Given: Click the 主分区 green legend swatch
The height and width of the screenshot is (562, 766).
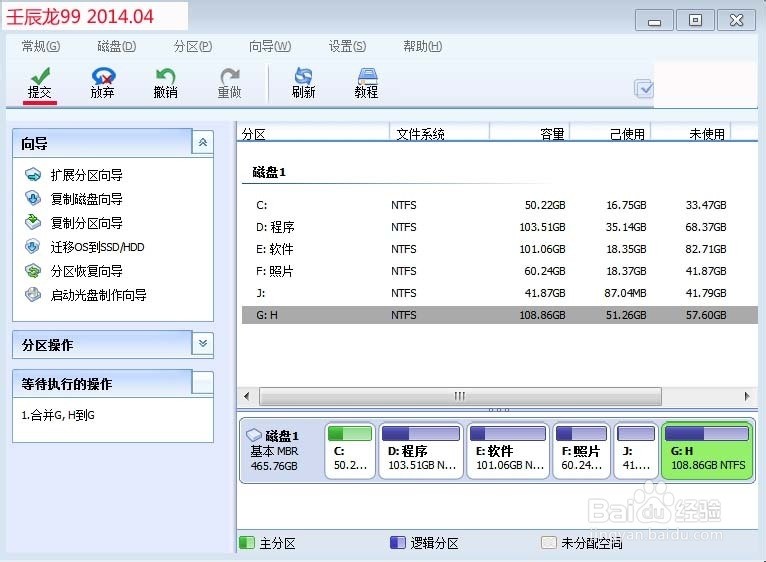Looking at the screenshot, I should pos(247,542).
